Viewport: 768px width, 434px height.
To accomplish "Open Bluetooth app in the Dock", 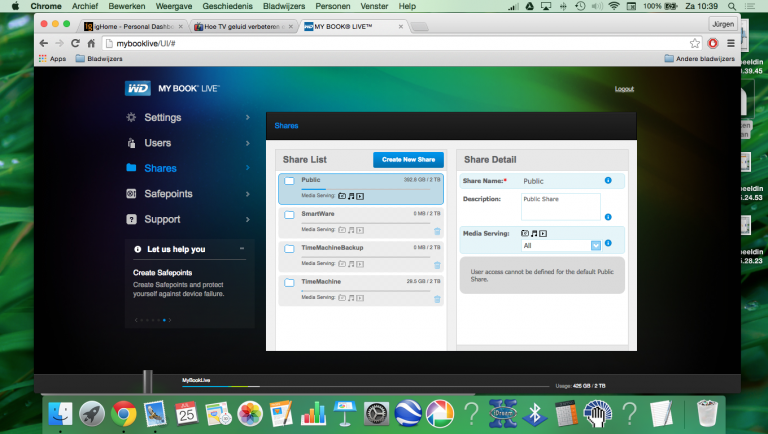I will coord(534,413).
